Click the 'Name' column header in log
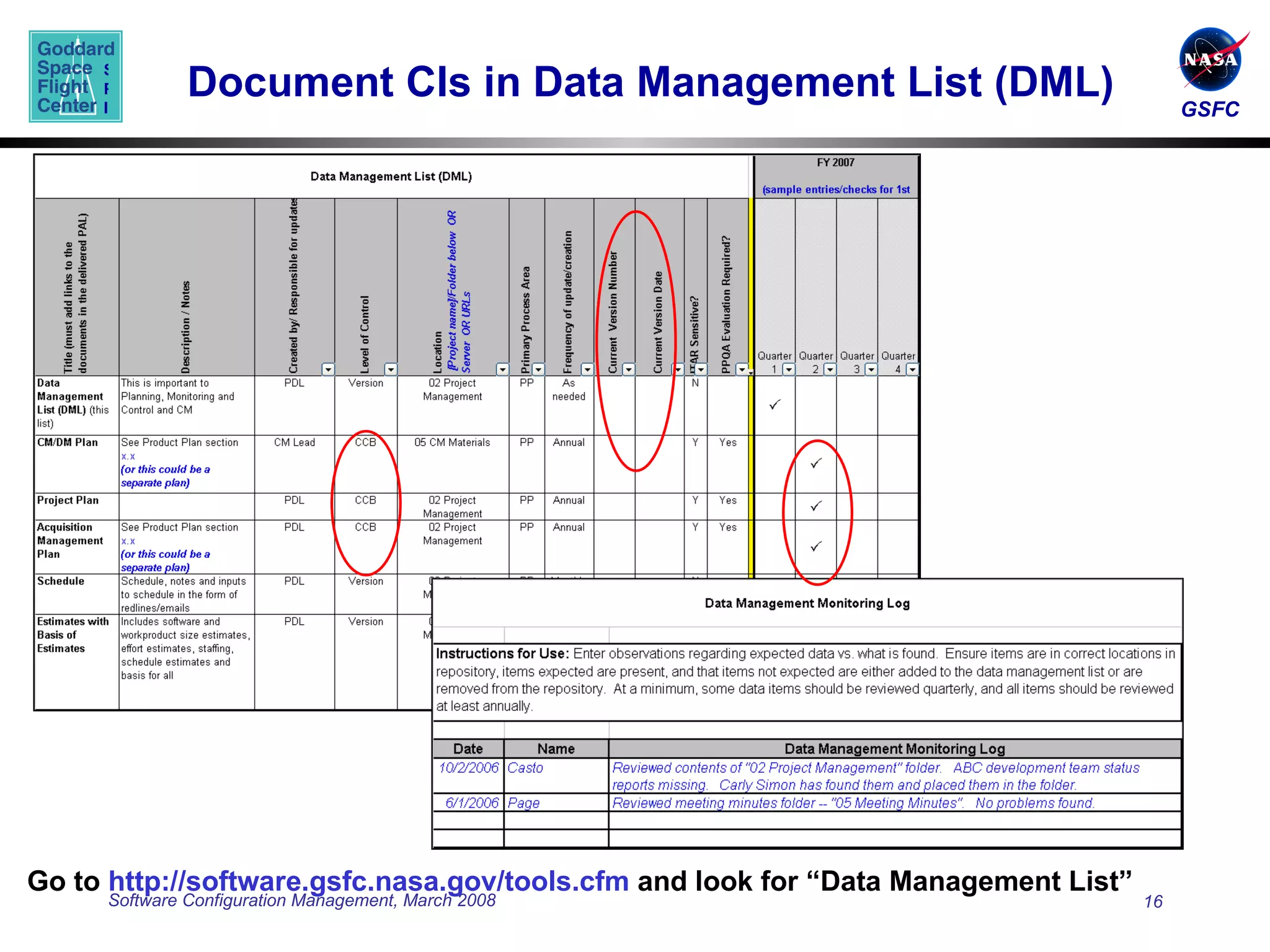The image size is (1270, 952). pyautogui.click(x=556, y=749)
